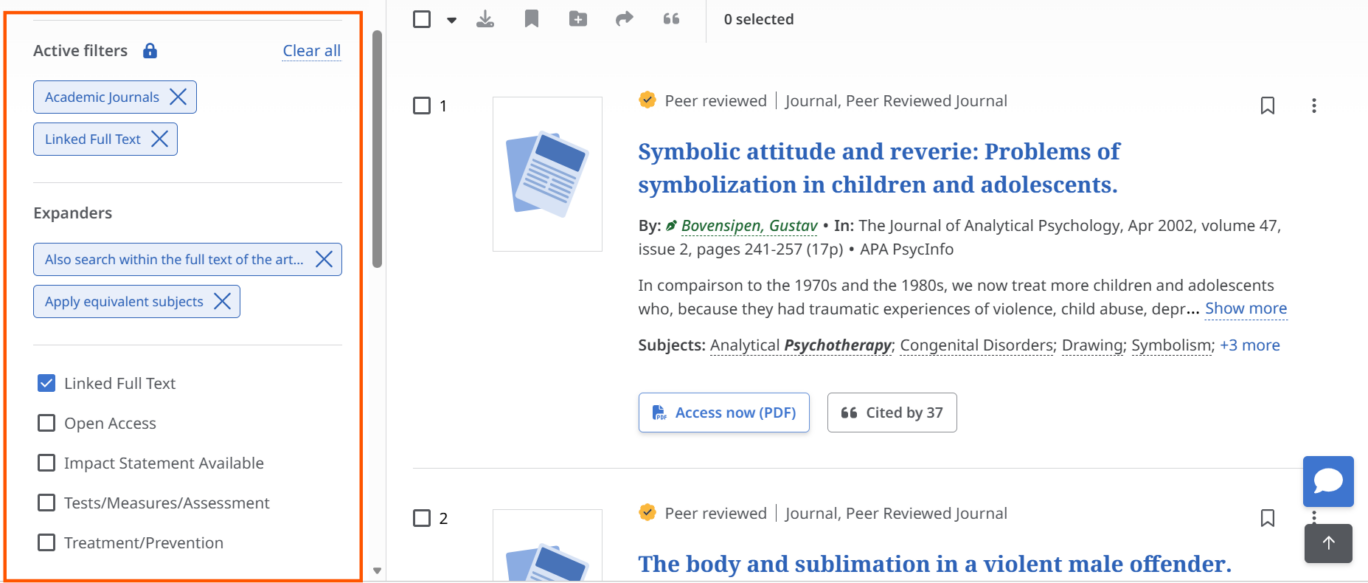This screenshot has height=583, width=1368.
Task: Remove the Academic Journals filter
Action: 178,97
